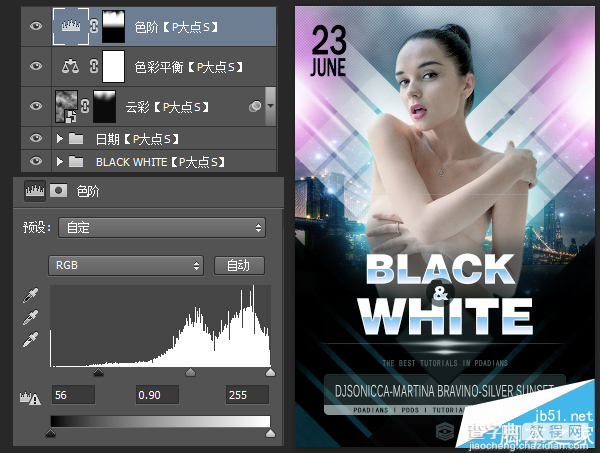The height and width of the screenshot is (453, 600).
Task: Select the BLACK WHITE【P大点S】 group name
Action: click(x=160, y=162)
